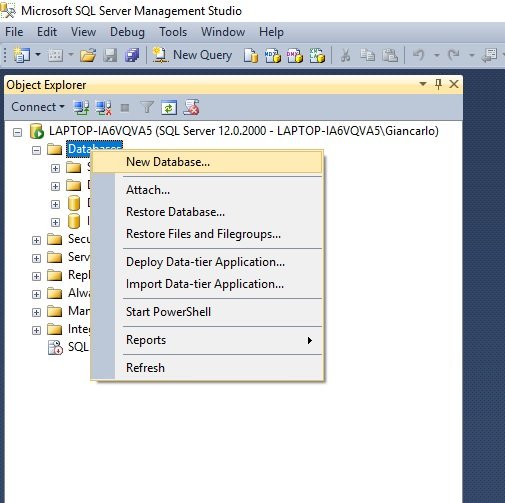Open the Tools menu in the menu bar

tap(173, 32)
